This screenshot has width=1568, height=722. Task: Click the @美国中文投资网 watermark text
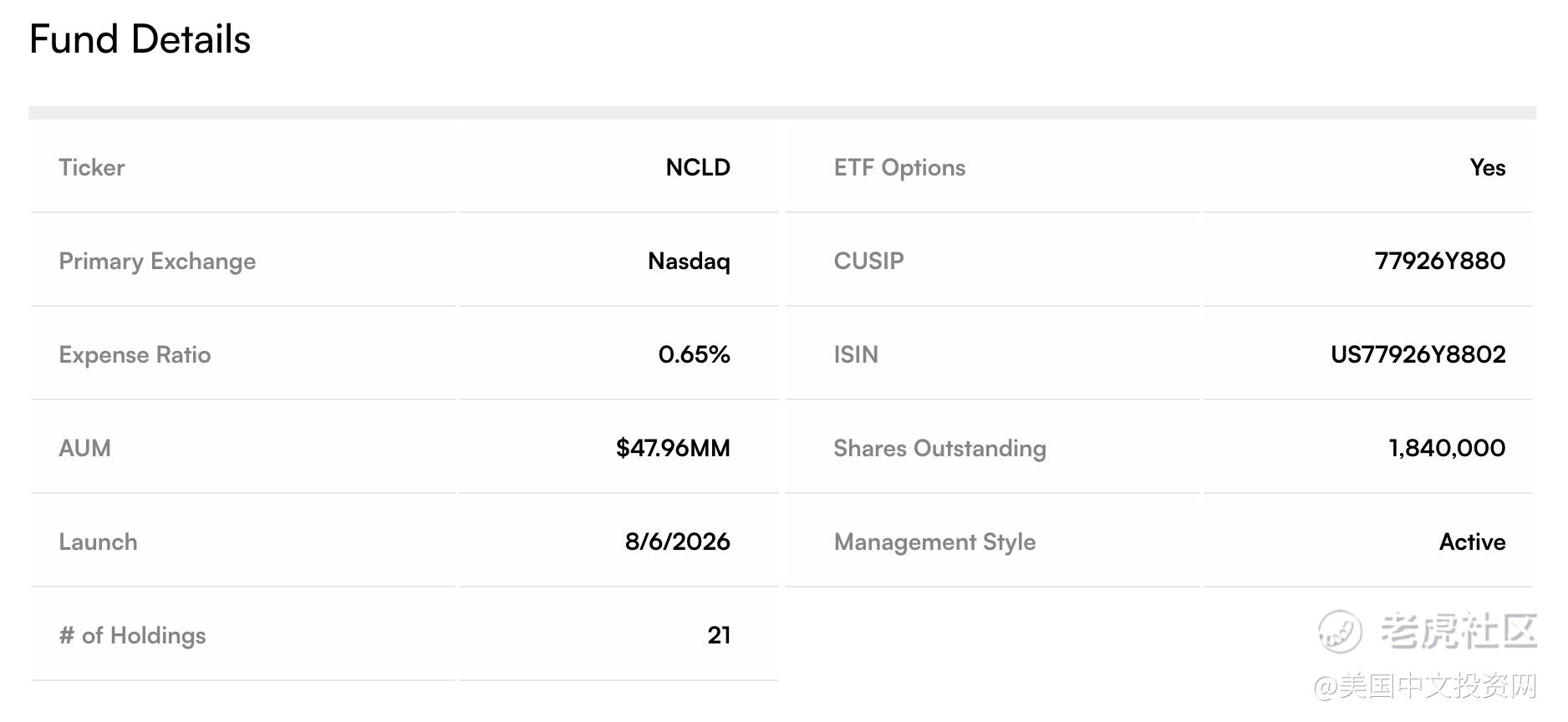(1425, 686)
